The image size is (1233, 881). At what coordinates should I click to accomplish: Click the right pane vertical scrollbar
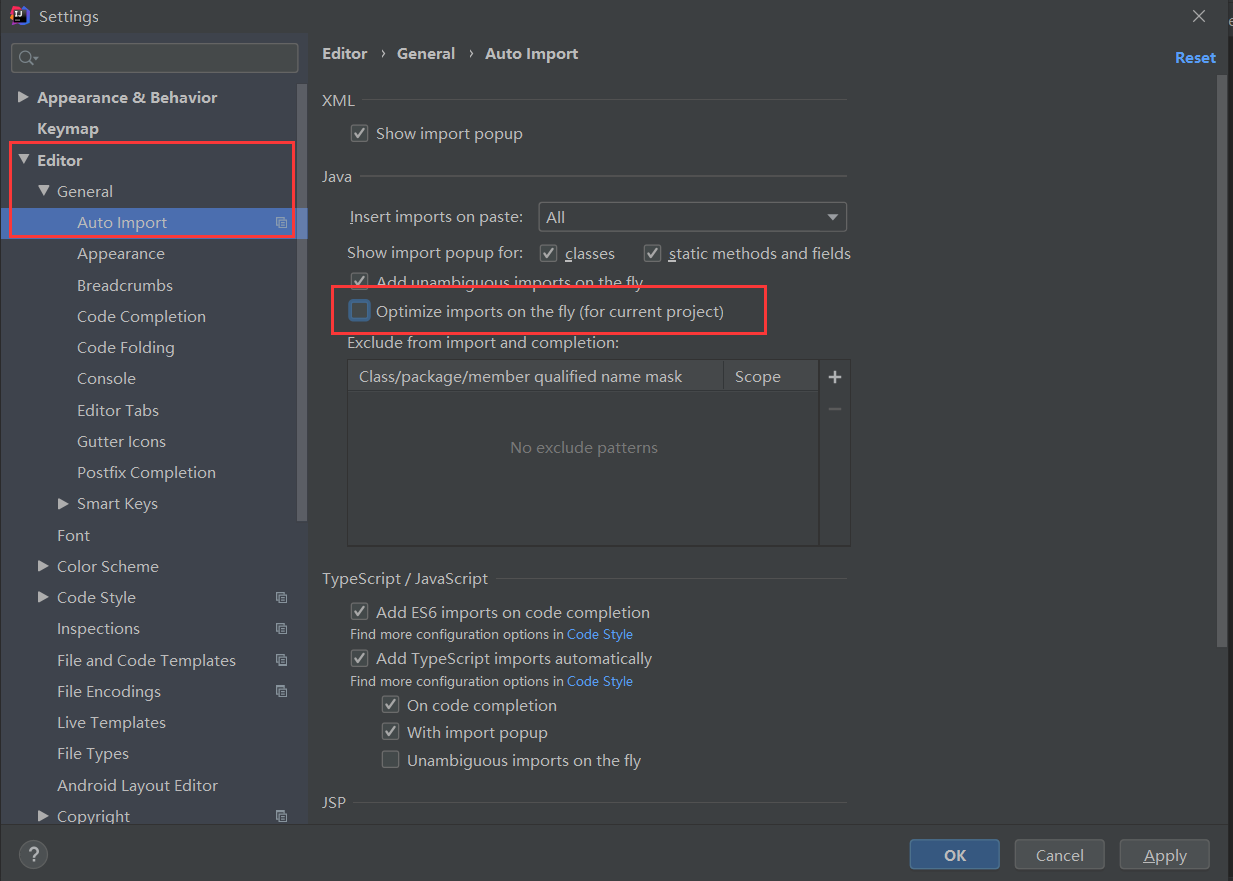point(1222,360)
